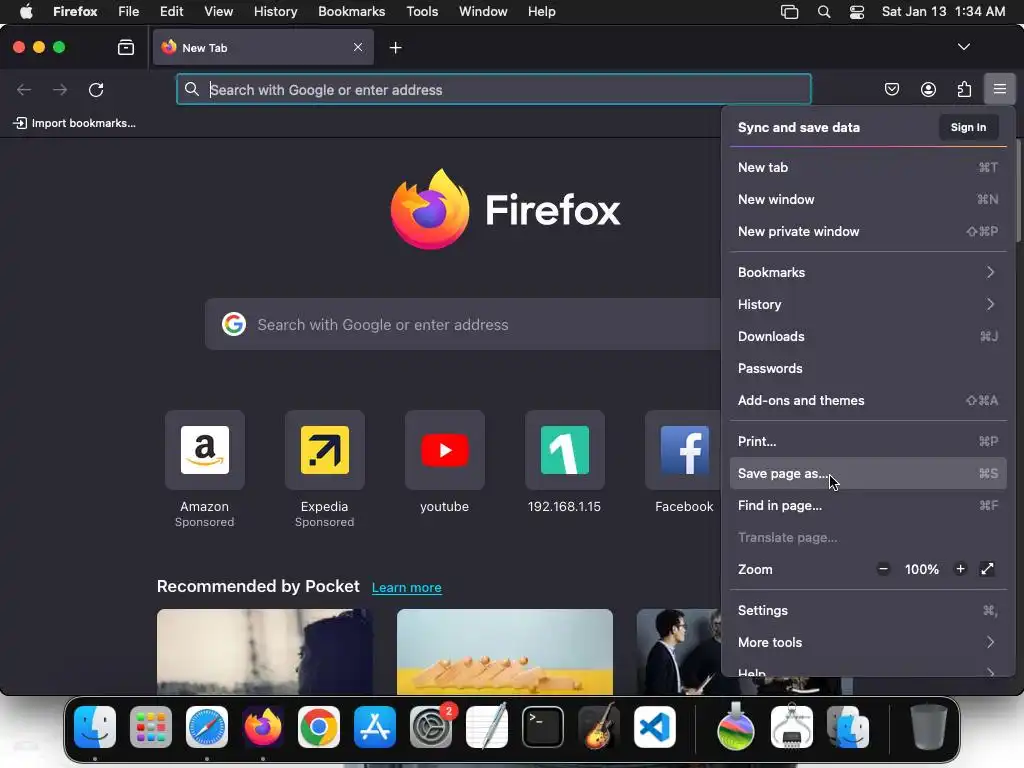Image resolution: width=1024 pixels, height=768 pixels.
Task: Open the list all tabs chevron
Action: pyautogui.click(x=963, y=47)
